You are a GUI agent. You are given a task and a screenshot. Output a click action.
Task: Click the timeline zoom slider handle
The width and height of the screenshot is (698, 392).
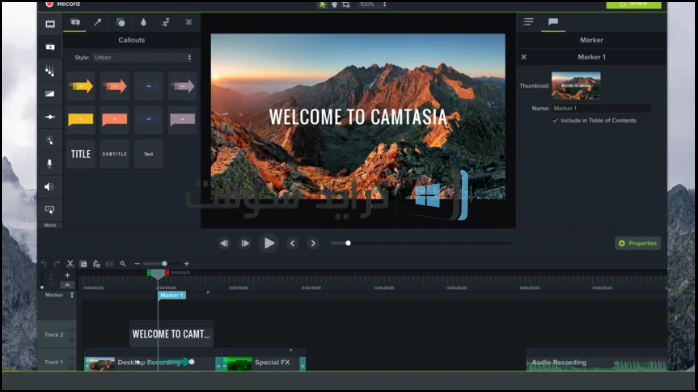(x=164, y=264)
